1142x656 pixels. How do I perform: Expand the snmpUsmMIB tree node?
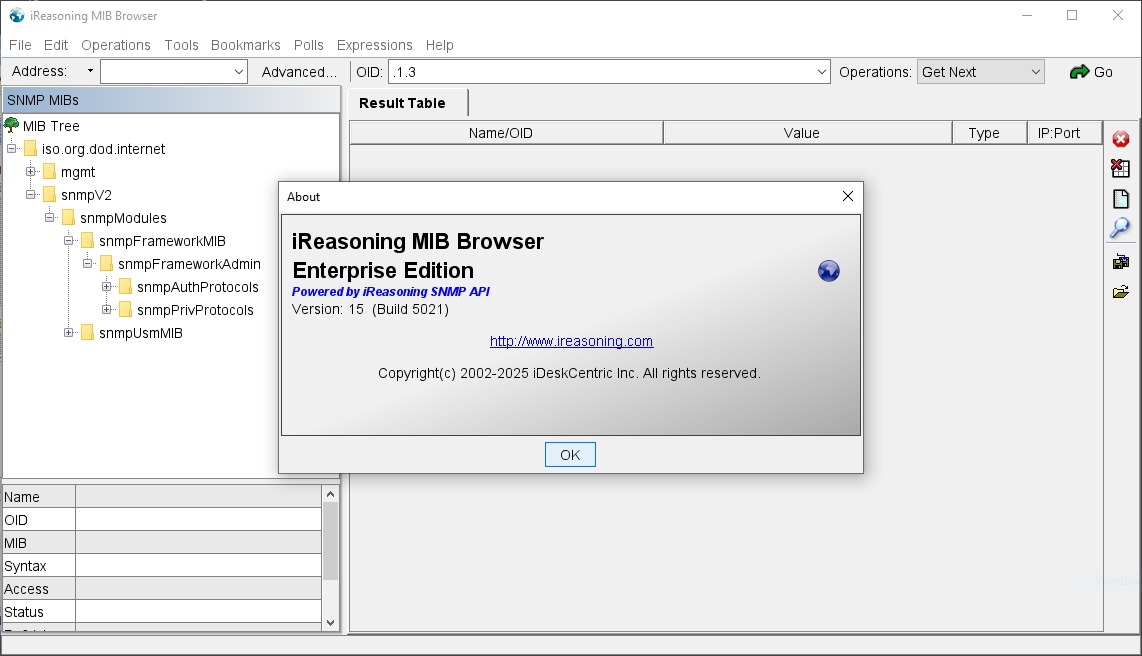(x=68, y=333)
